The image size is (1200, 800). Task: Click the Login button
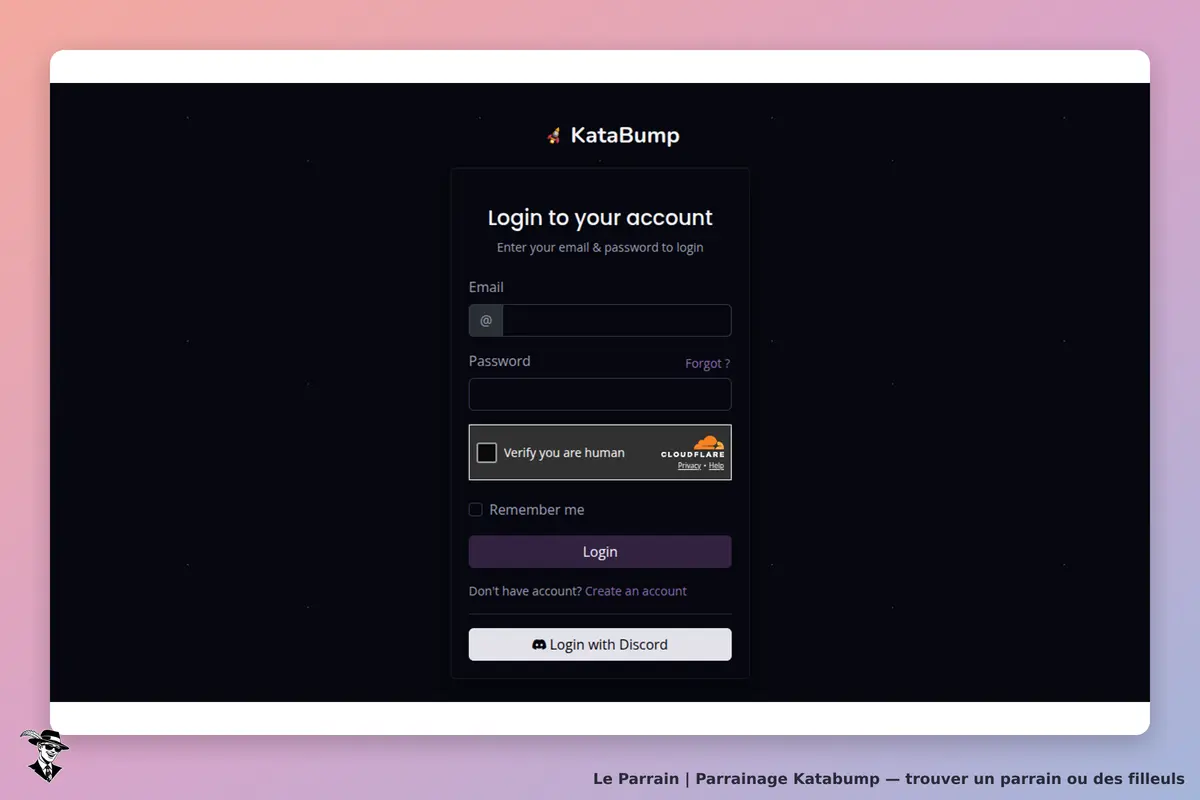(600, 552)
